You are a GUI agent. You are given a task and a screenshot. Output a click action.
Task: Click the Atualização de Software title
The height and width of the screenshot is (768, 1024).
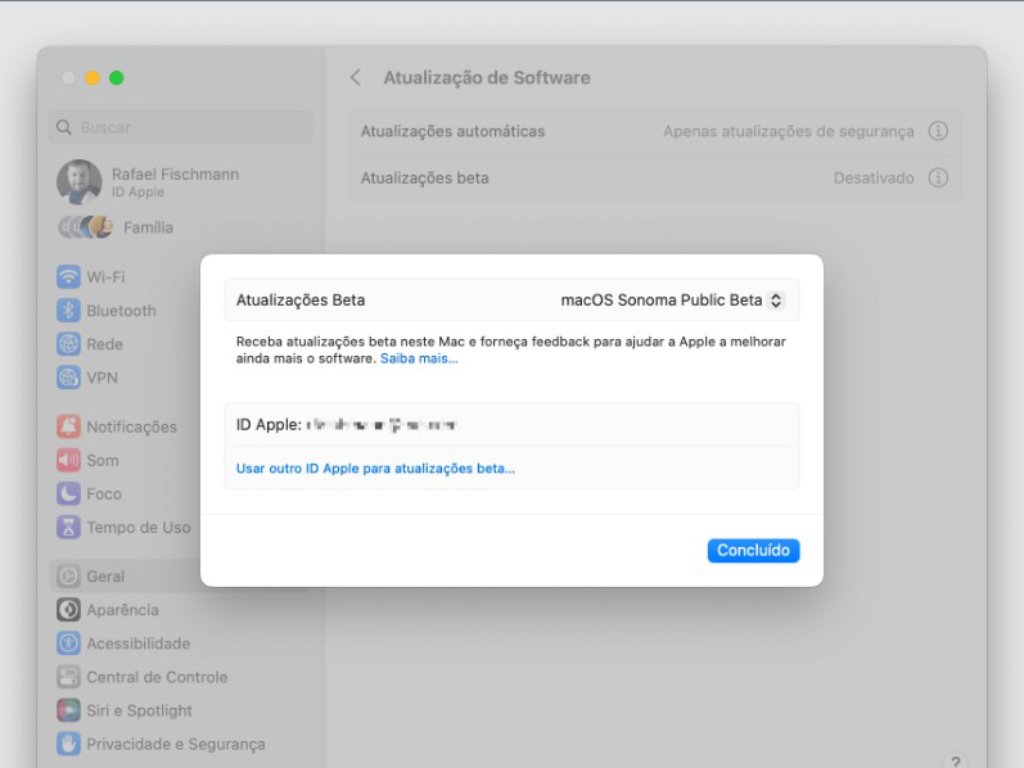click(x=487, y=78)
